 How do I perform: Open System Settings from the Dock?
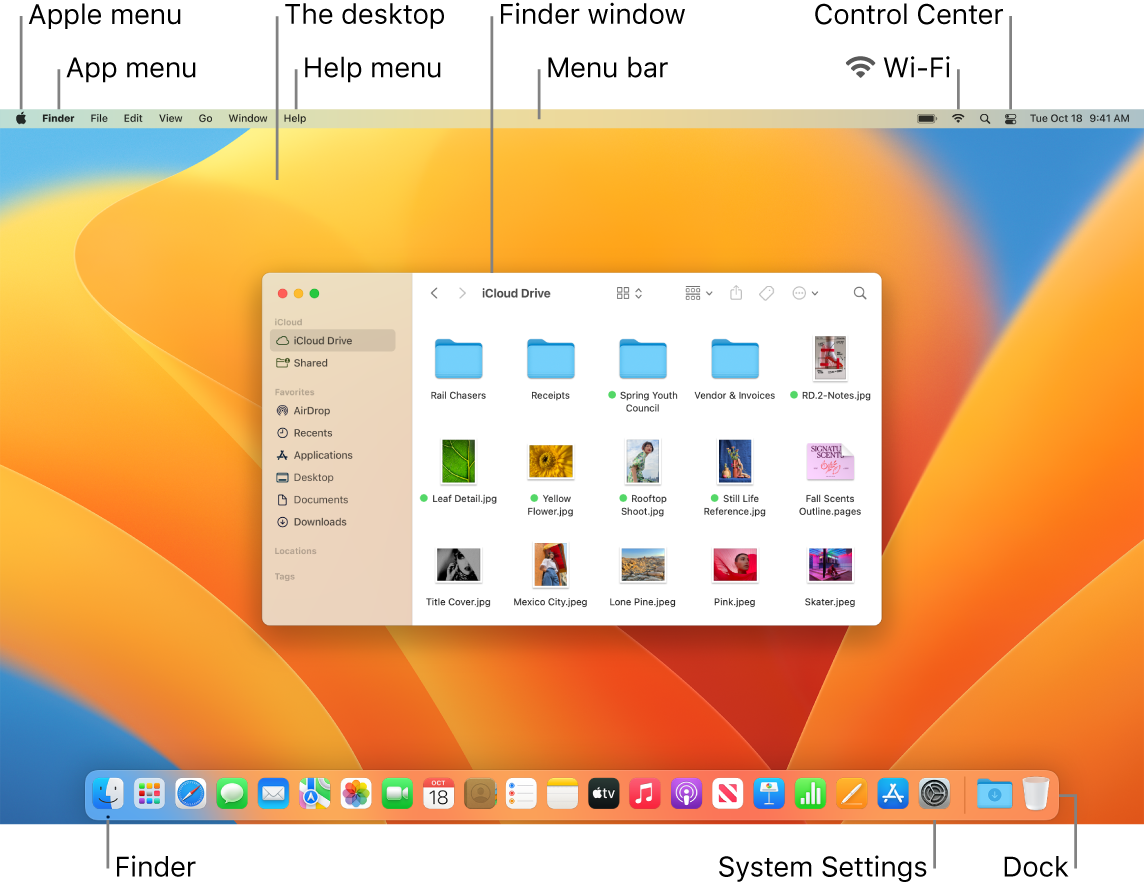click(x=934, y=793)
